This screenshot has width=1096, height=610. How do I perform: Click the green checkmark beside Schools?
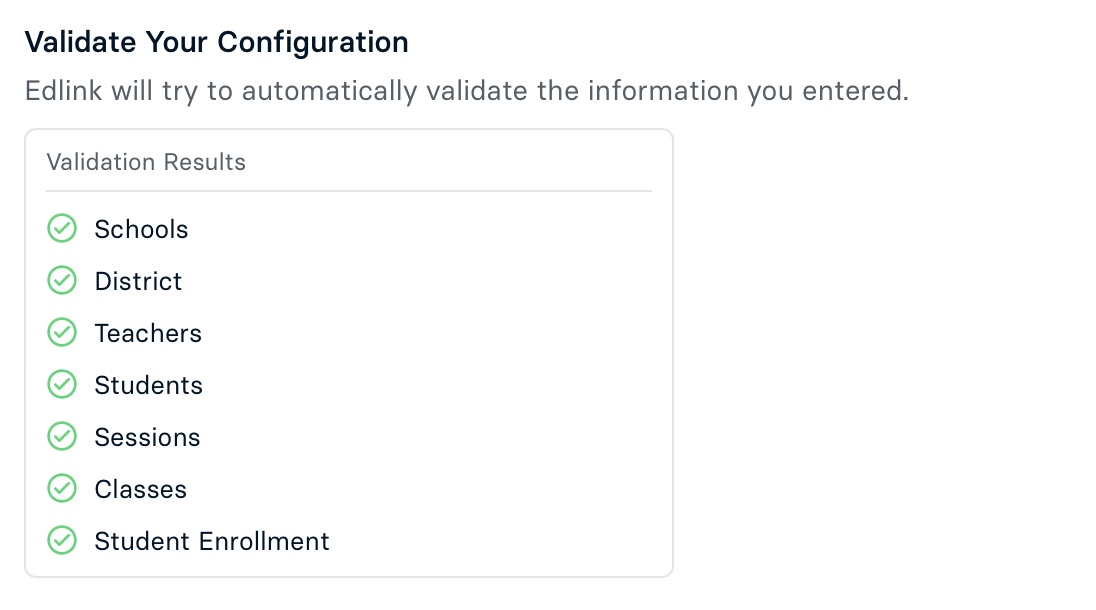(x=62, y=229)
